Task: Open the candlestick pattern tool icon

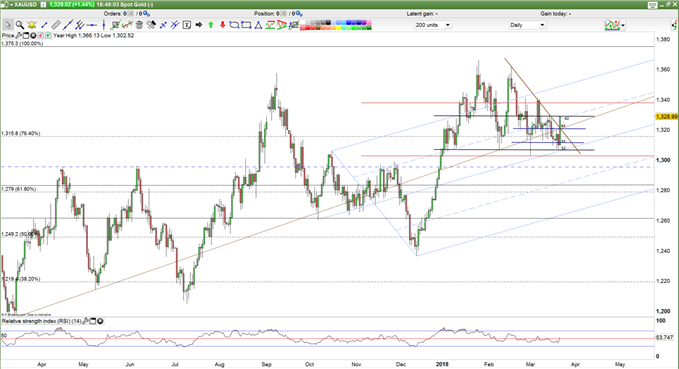Action: pos(127,25)
